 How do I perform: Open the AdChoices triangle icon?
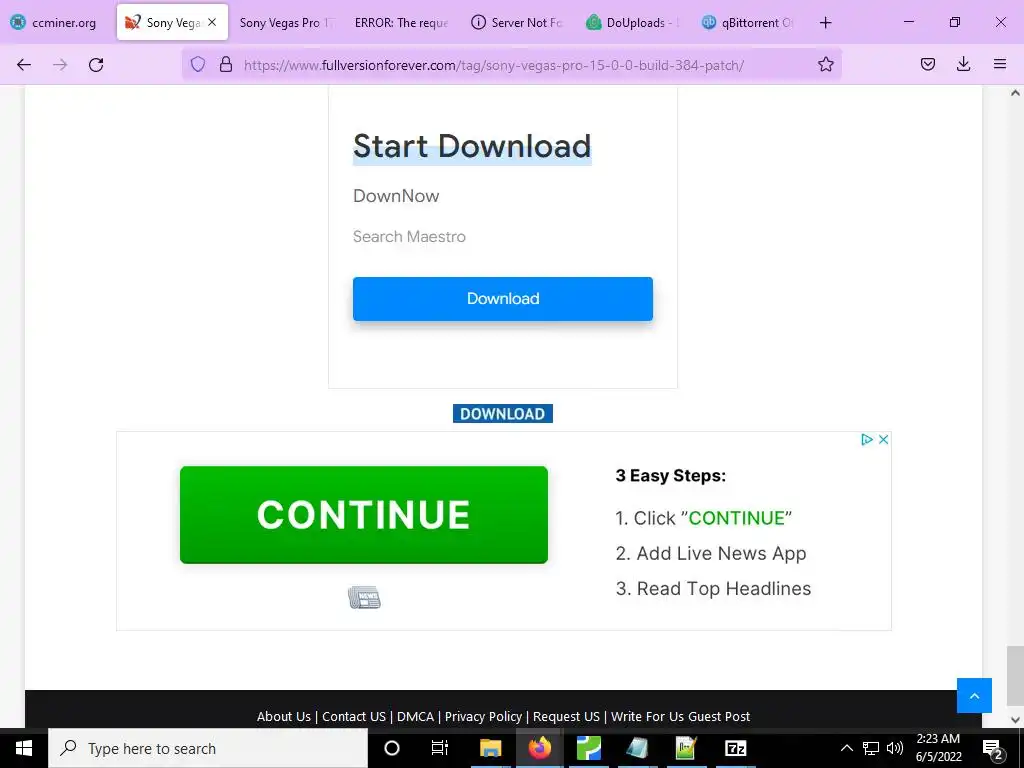867,440
